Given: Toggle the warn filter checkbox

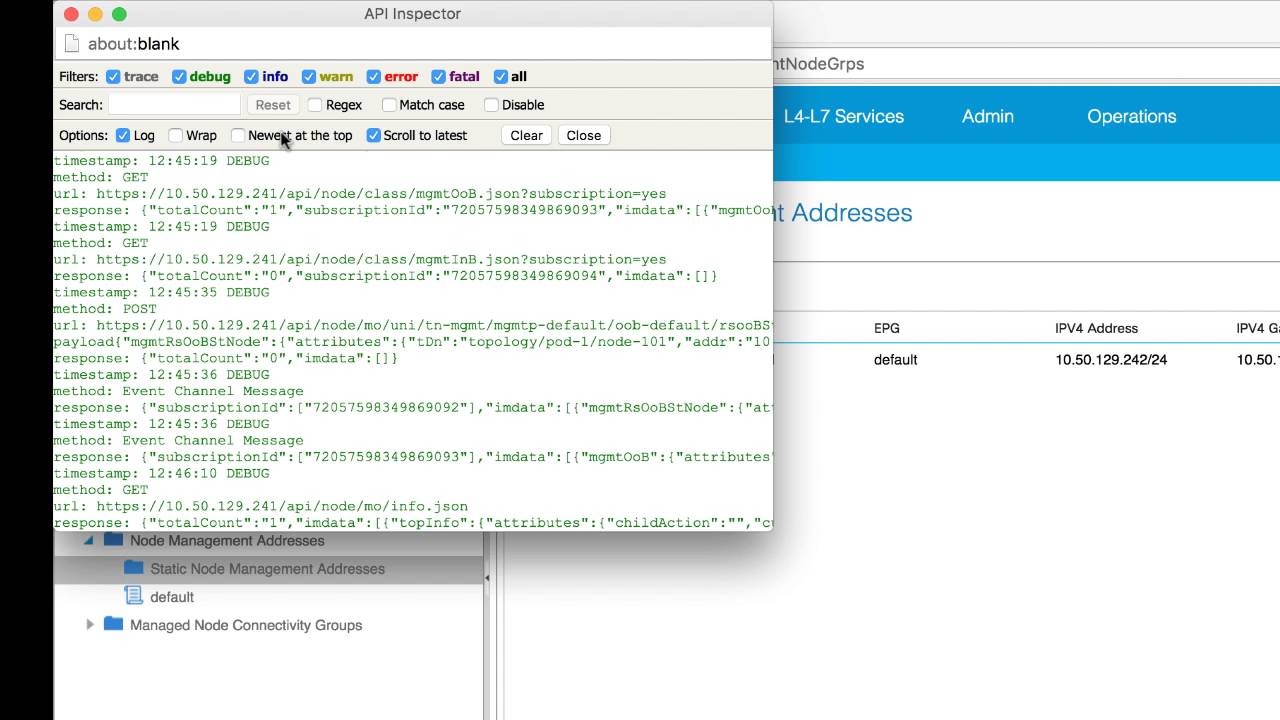Looking at the screenshot, I should coord(309,77).
